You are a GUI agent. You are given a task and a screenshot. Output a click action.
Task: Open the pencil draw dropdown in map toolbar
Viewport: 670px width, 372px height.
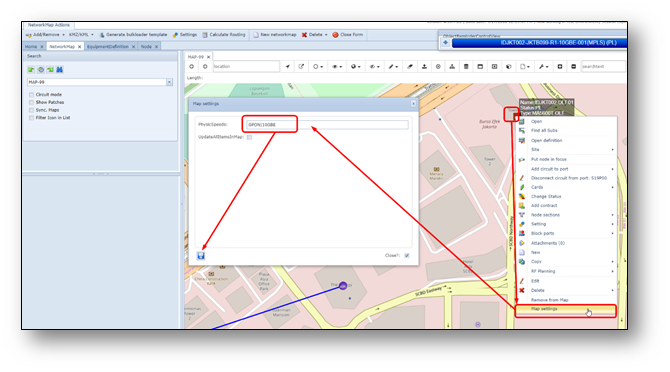[x=393, y=67]
